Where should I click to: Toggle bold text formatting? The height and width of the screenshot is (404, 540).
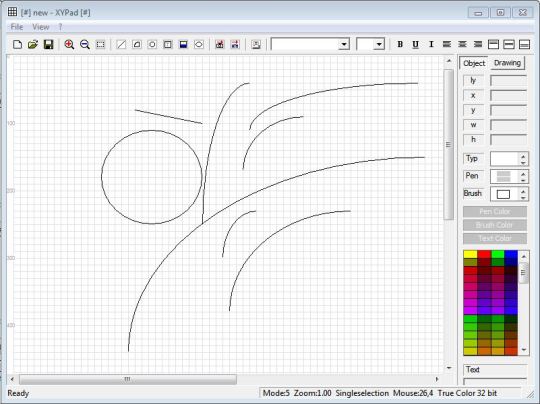point(400,44)
